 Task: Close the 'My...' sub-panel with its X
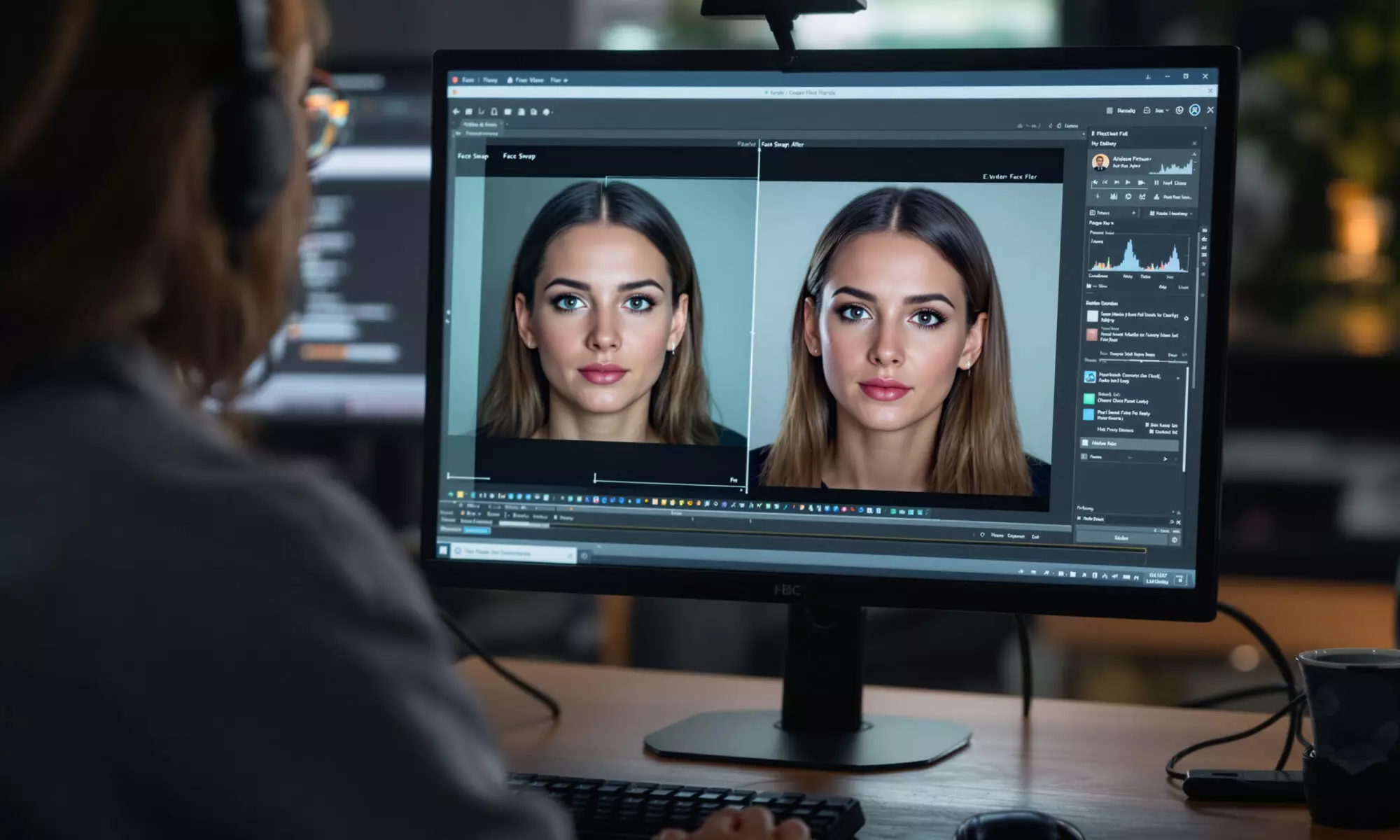point(1195,143)
